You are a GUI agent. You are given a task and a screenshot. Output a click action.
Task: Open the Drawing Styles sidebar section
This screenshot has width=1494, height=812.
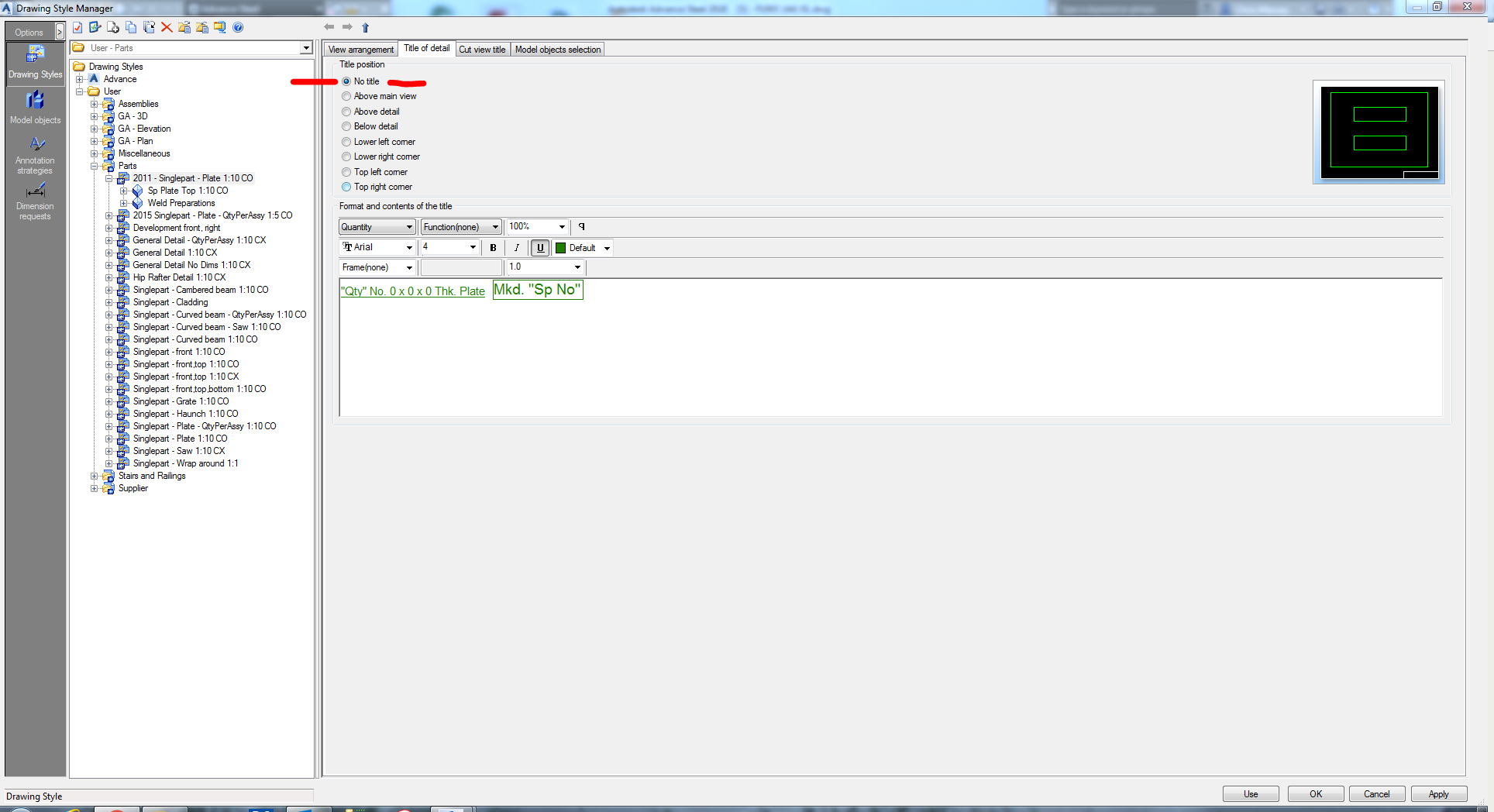[x=36, y=62]
